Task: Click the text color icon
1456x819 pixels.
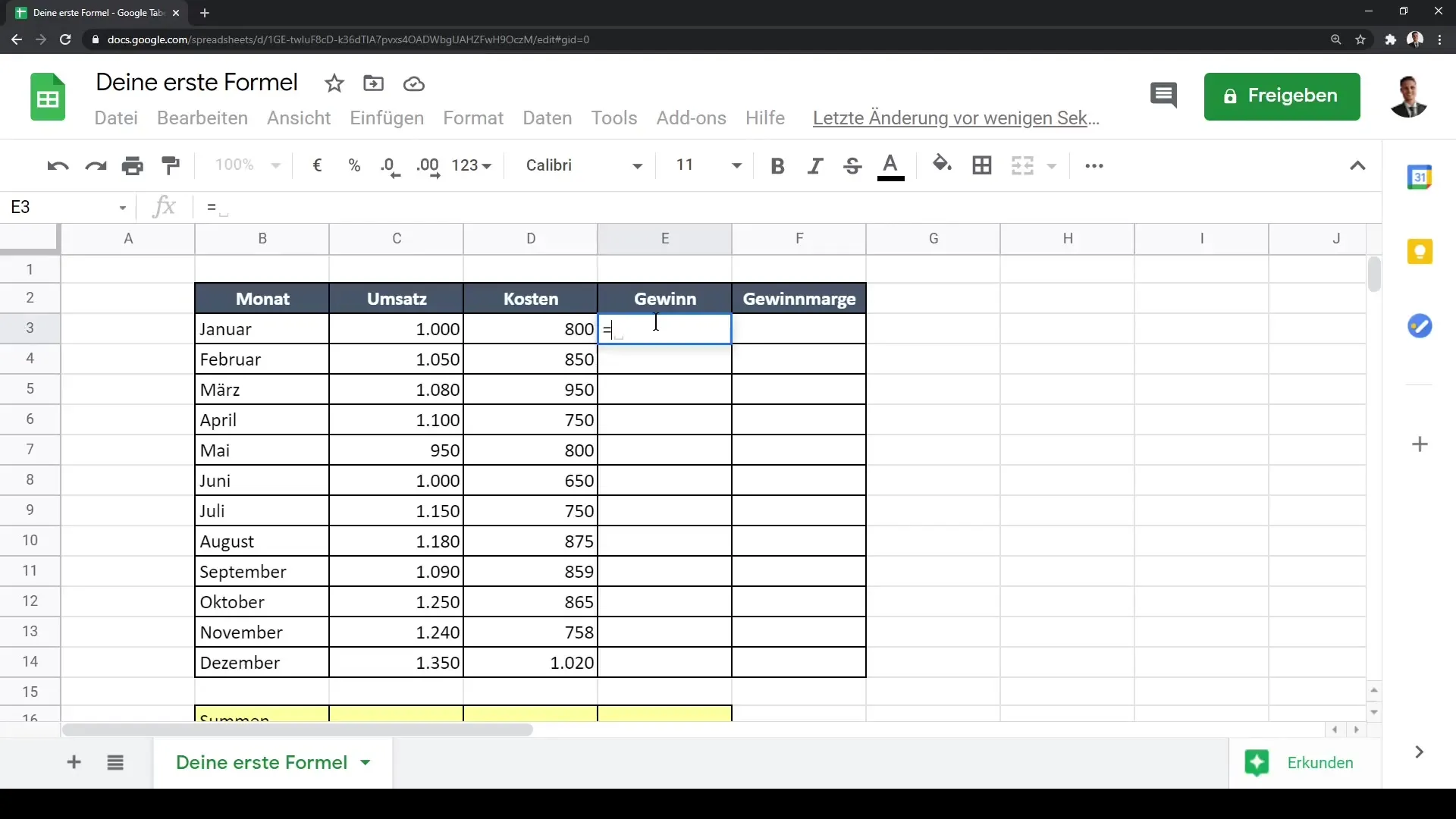Action: click(890, 165)
